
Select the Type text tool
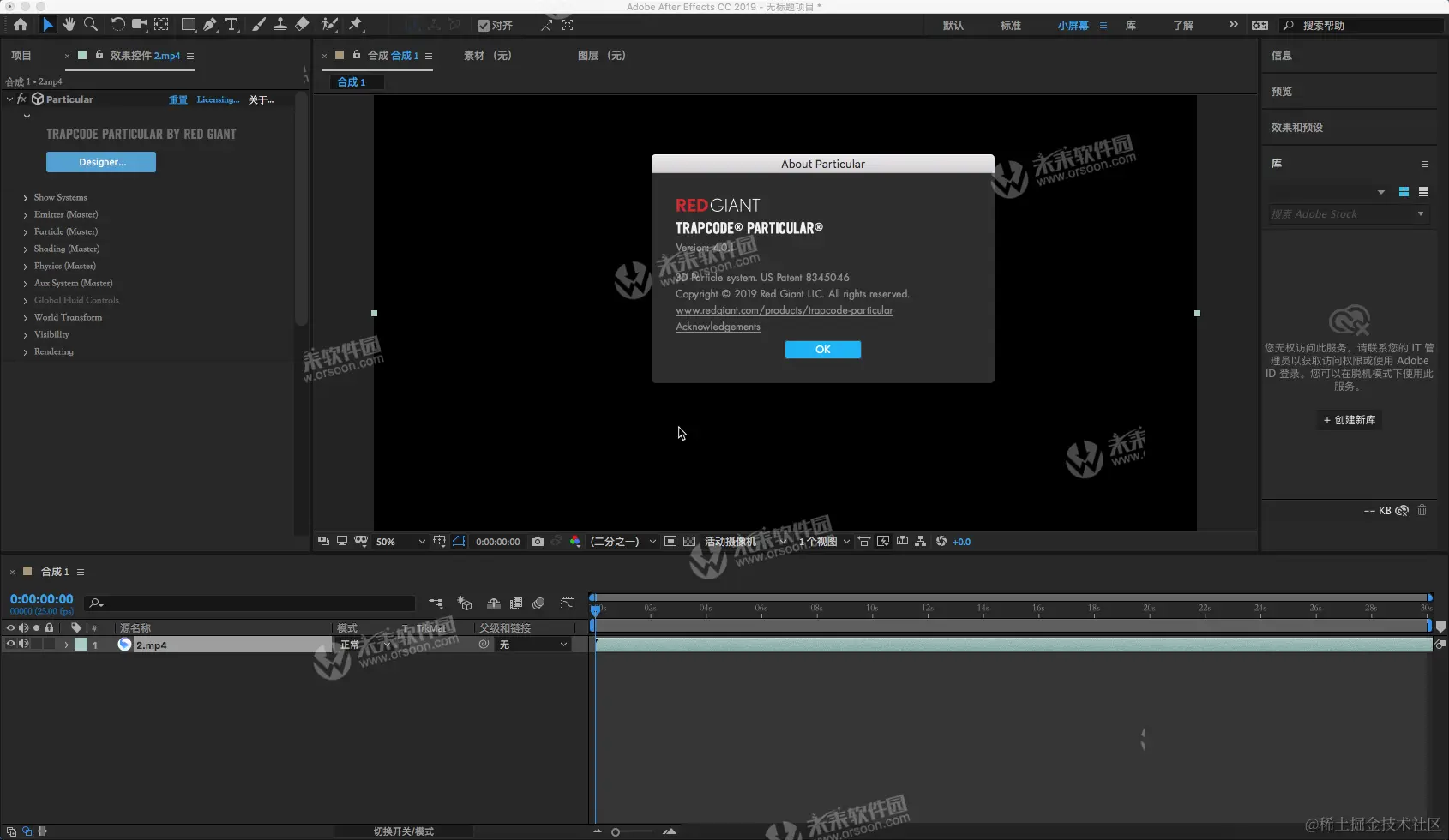231,25
